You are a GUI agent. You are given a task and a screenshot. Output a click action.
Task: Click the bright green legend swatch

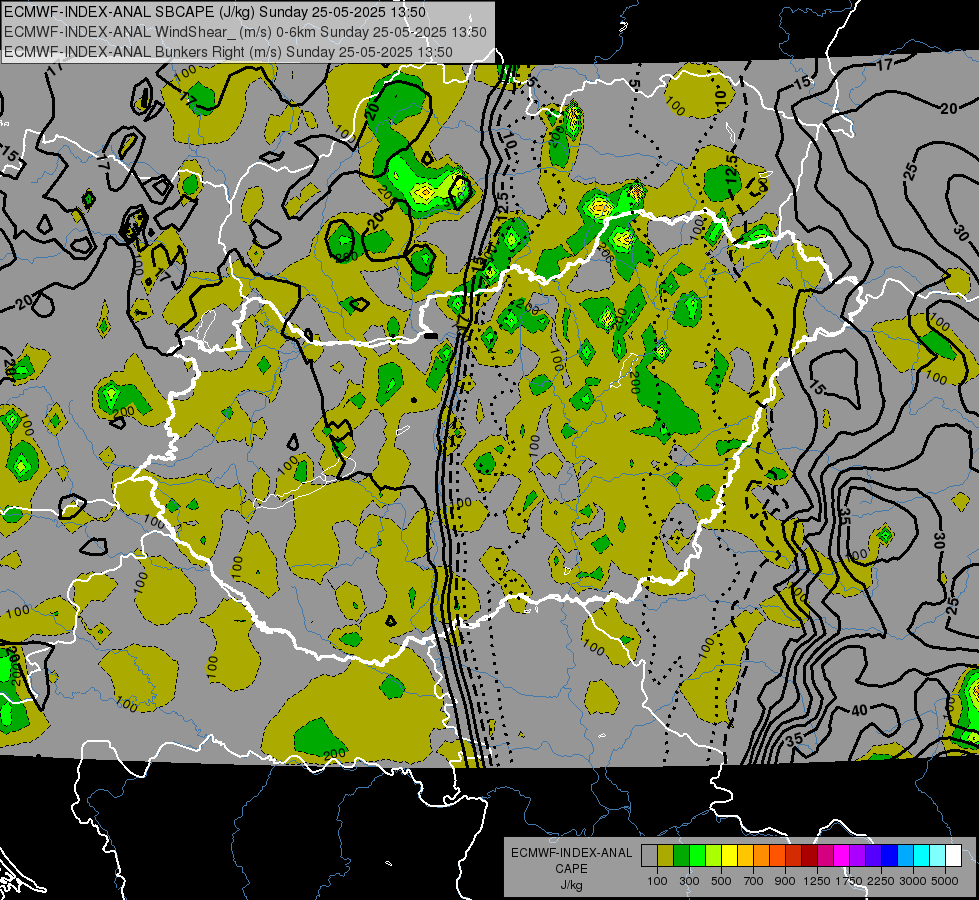tap(697, 856)
